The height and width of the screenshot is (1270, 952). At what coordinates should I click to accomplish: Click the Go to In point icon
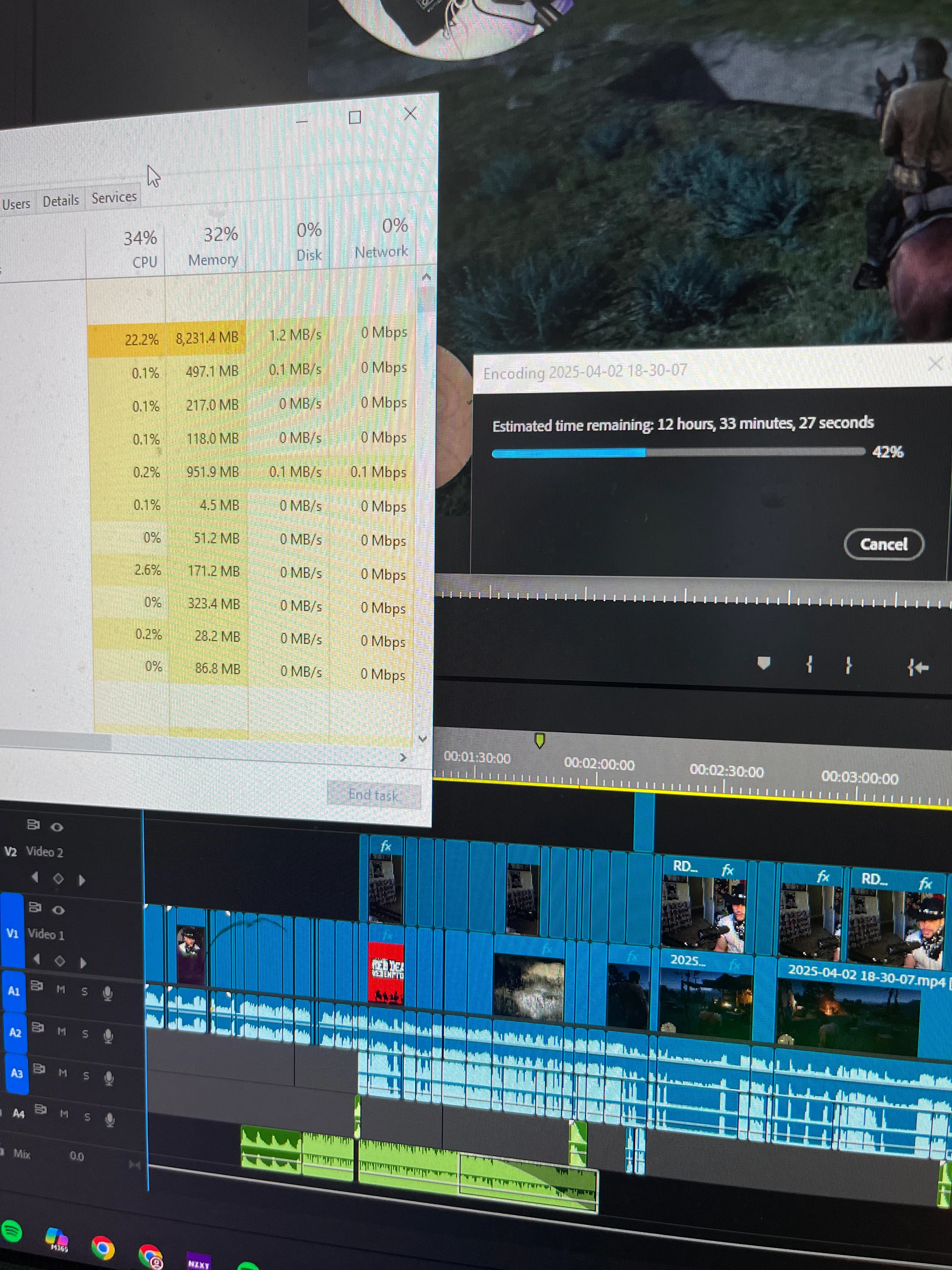click(x=918, y=667)
